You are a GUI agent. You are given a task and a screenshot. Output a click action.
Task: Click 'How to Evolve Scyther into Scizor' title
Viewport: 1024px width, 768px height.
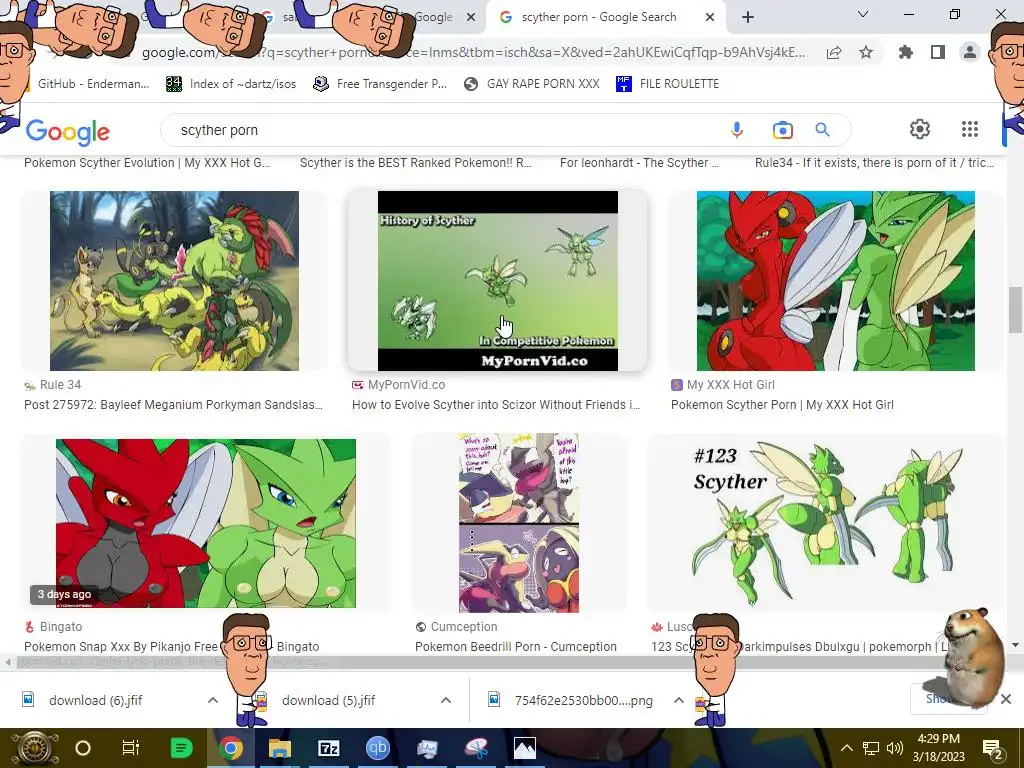496,405
